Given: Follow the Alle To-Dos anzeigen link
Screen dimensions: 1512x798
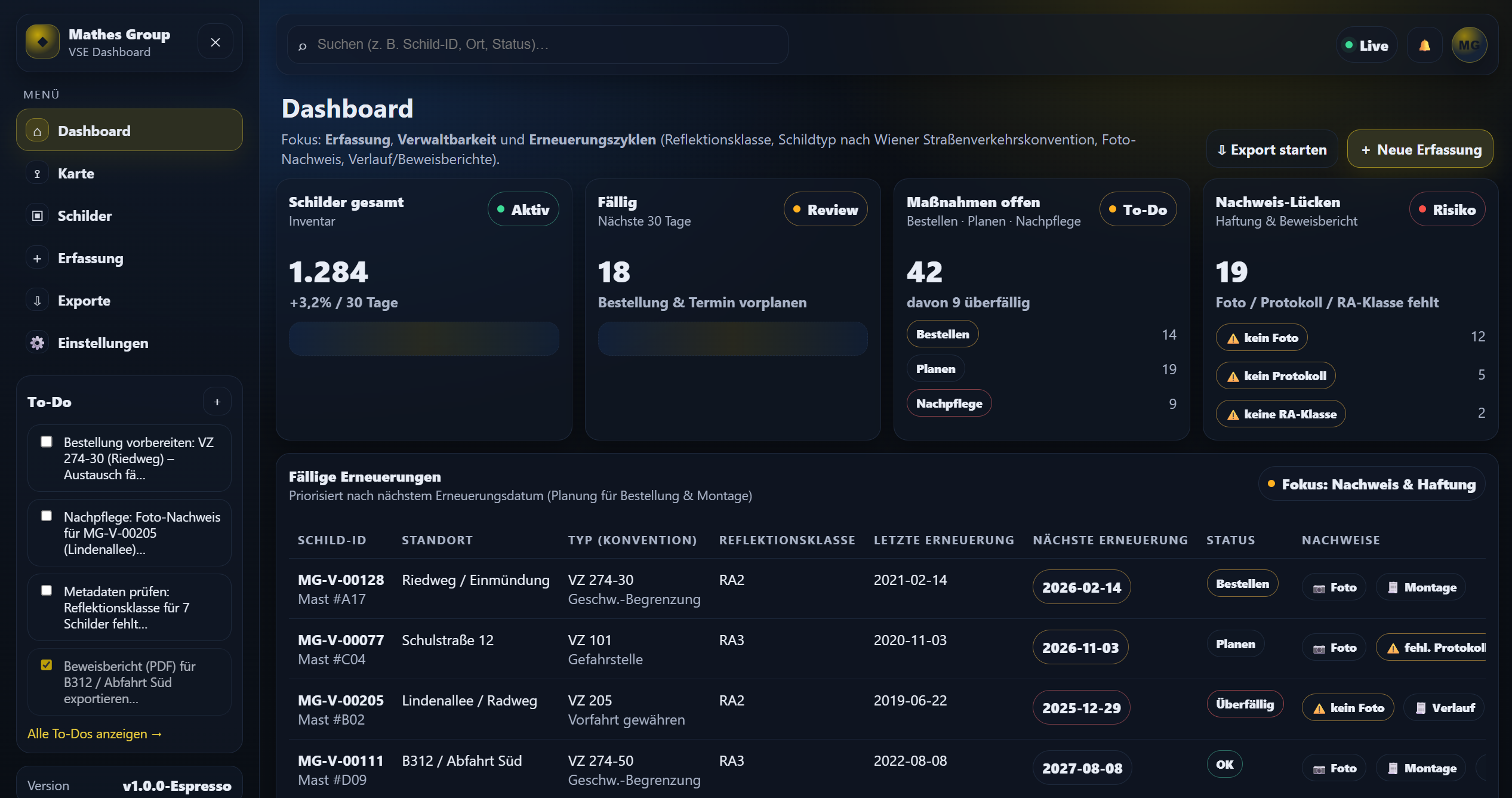Looking at the screenshot, I should click(94, 733).
